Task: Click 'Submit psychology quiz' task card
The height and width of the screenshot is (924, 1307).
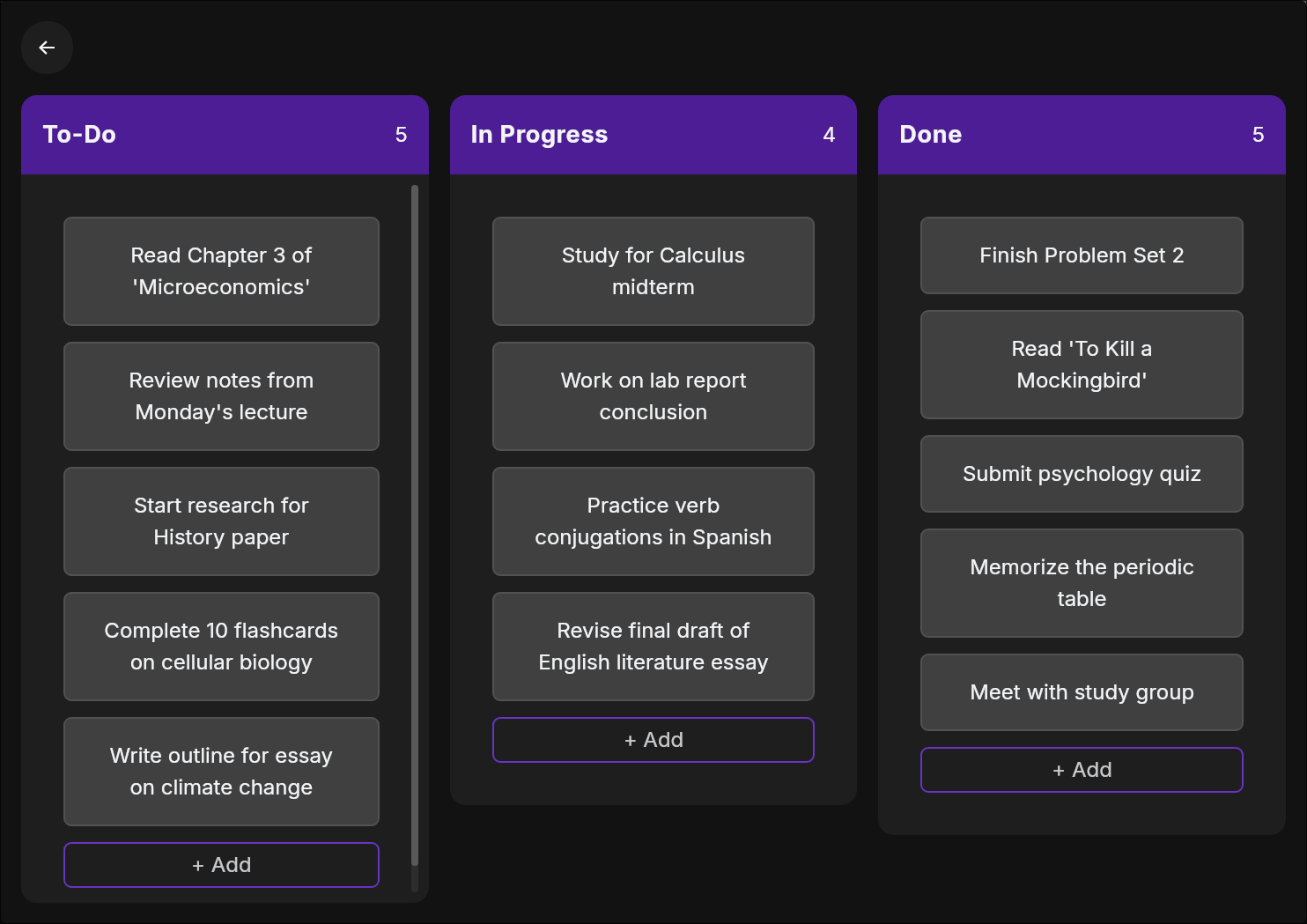Action: tap(1081, 474)
